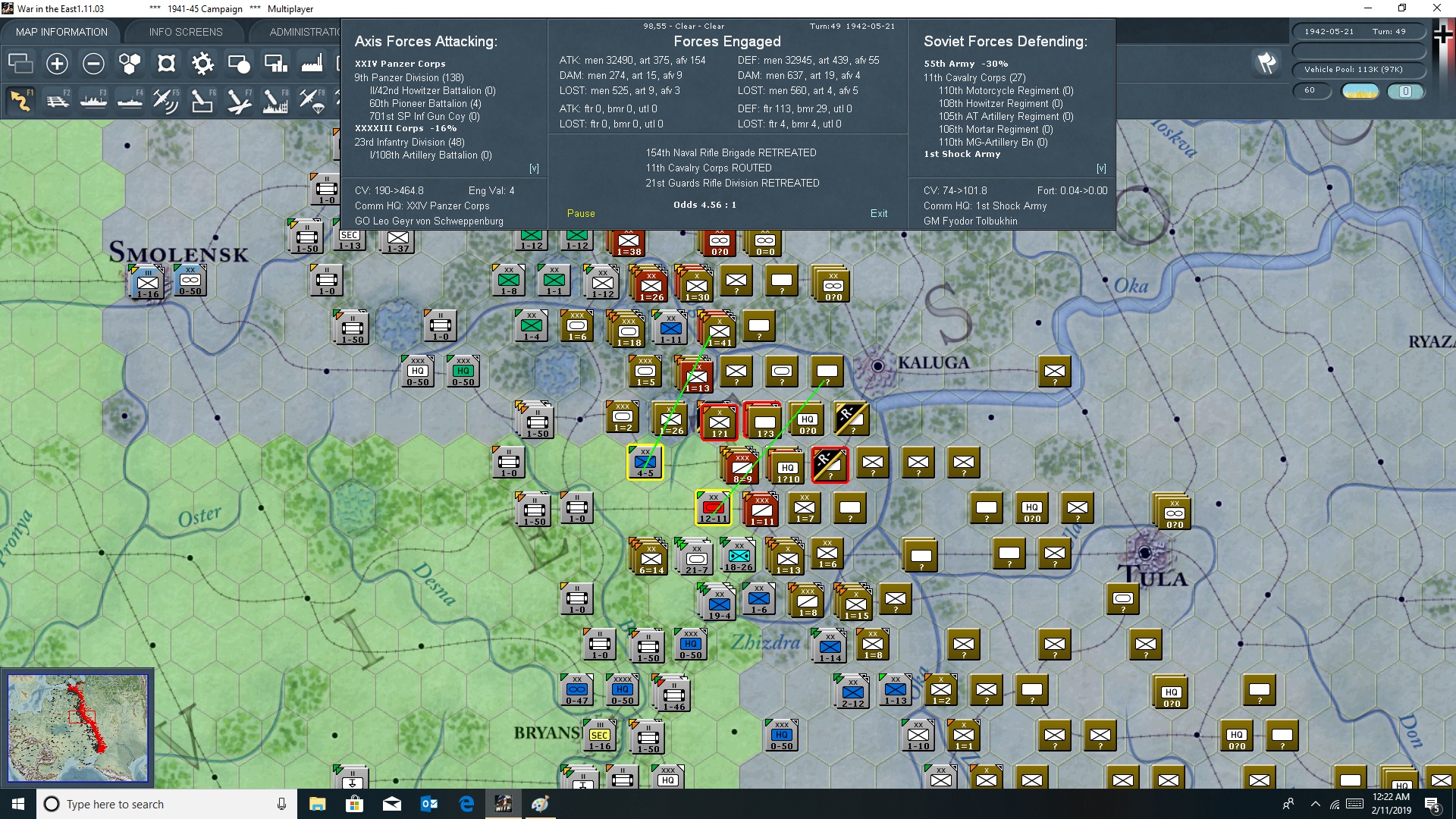Screen dimensions: 1456x819
Task: Select the F1 move mode icon
Action: pos(20,100)
